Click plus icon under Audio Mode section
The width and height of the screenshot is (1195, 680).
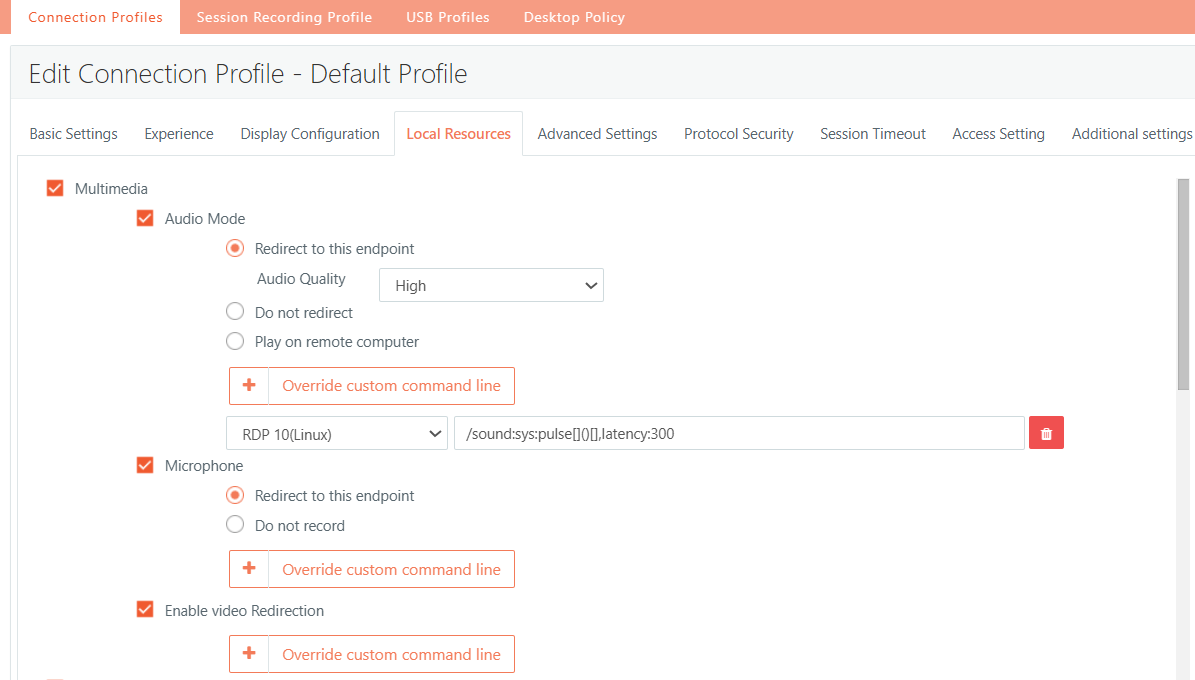pos(249,386)
